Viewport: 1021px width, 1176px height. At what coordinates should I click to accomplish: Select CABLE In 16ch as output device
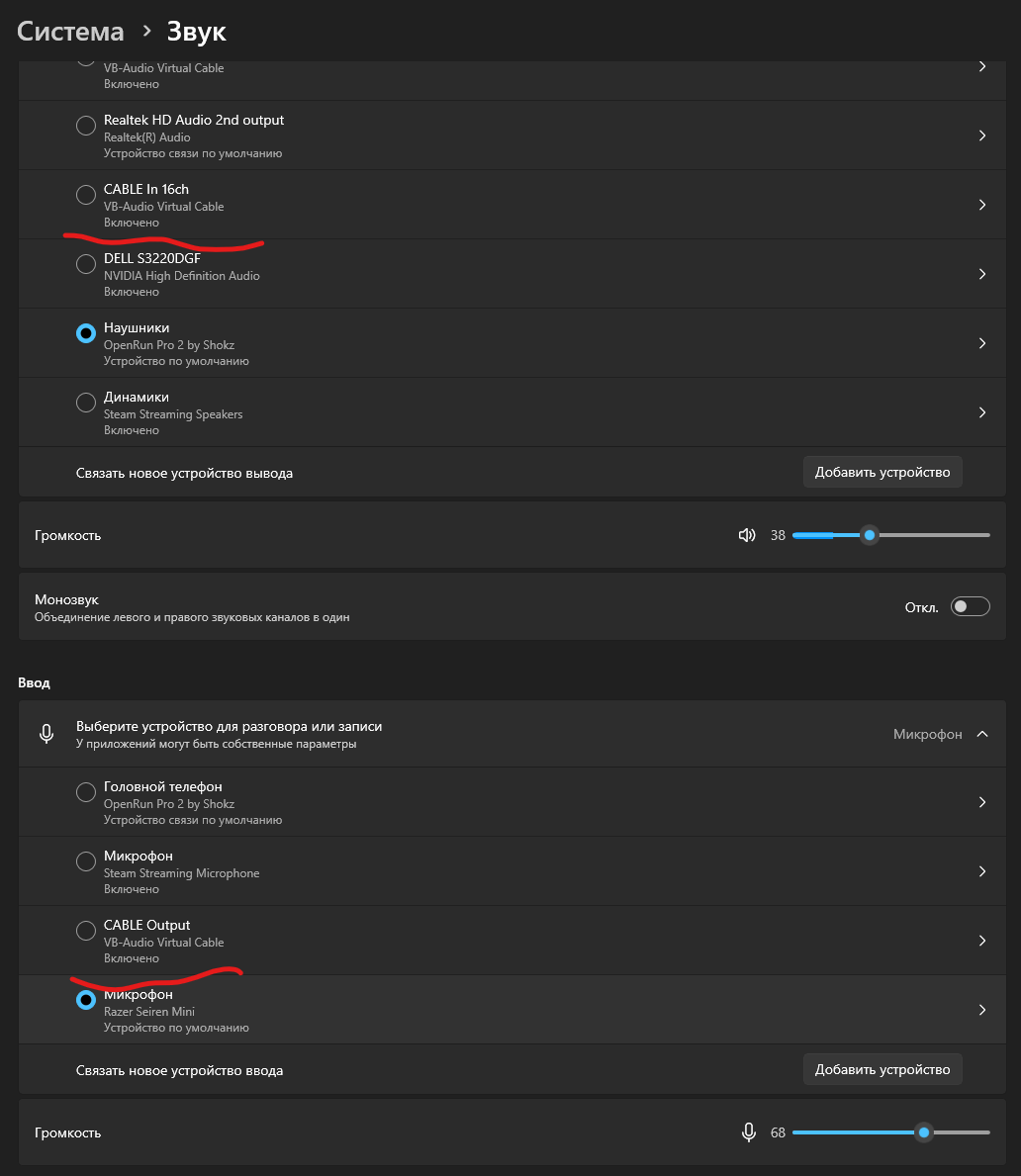coord(86,194)
